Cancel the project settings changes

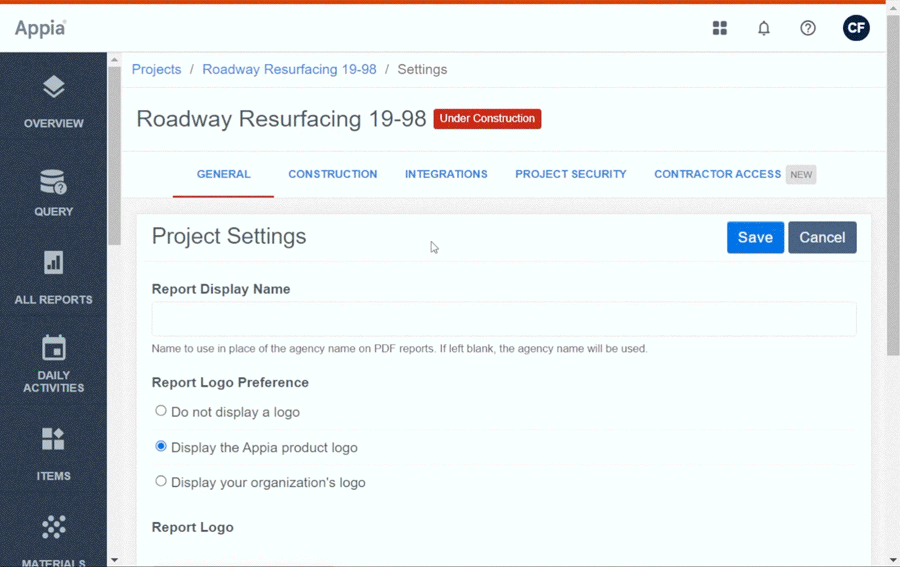822,238
